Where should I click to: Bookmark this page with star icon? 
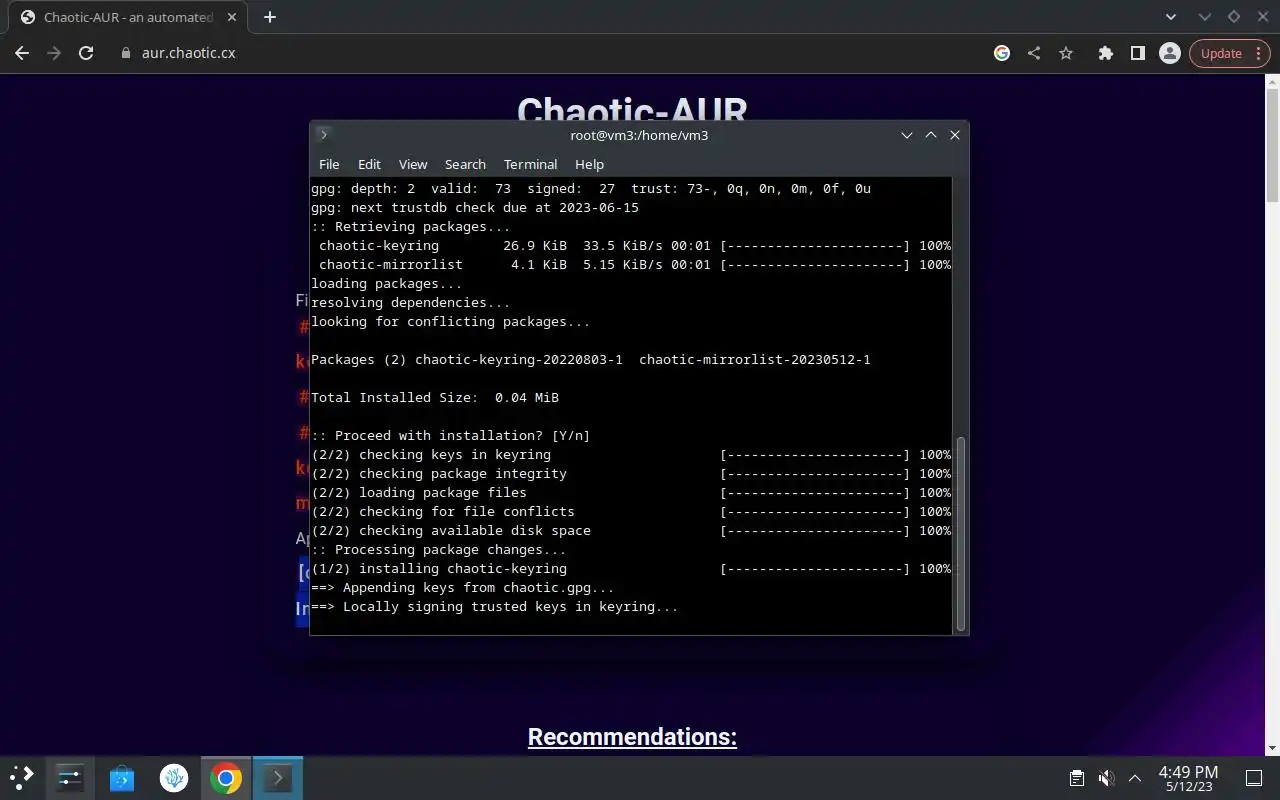(1066, 53)
